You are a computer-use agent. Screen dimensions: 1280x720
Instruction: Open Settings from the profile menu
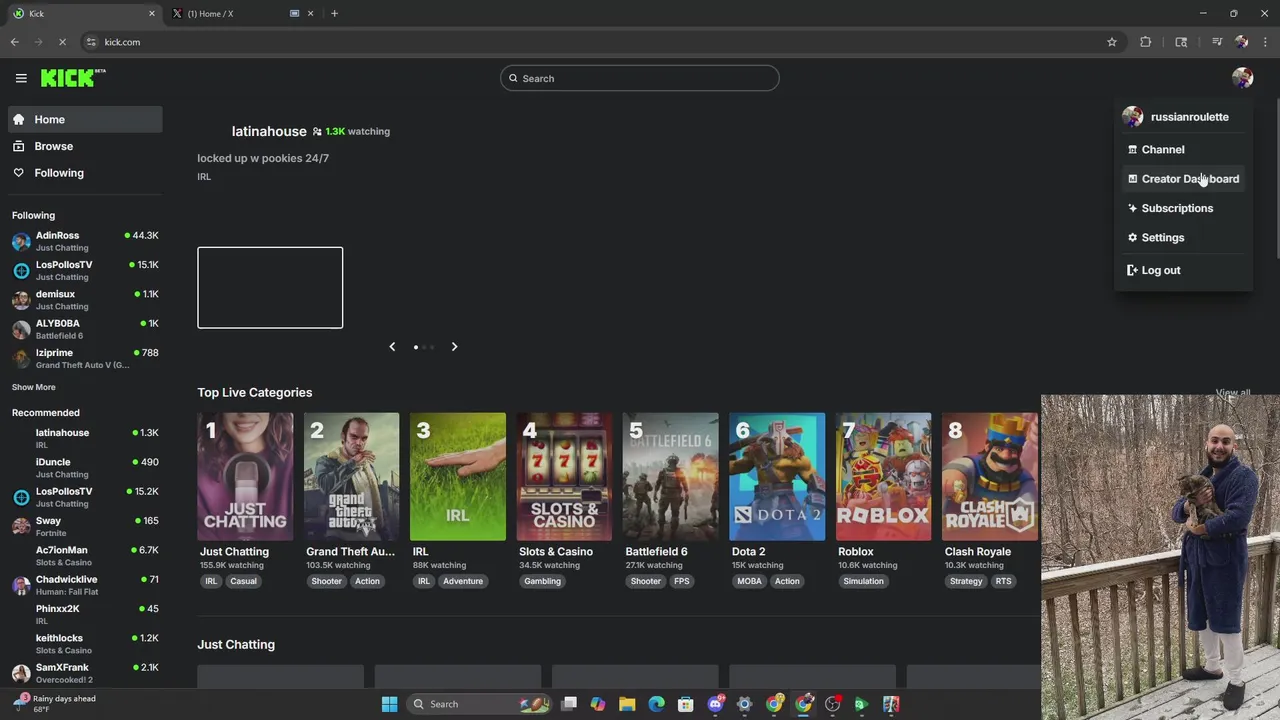pyautogui.click(x=1183, y=237)
